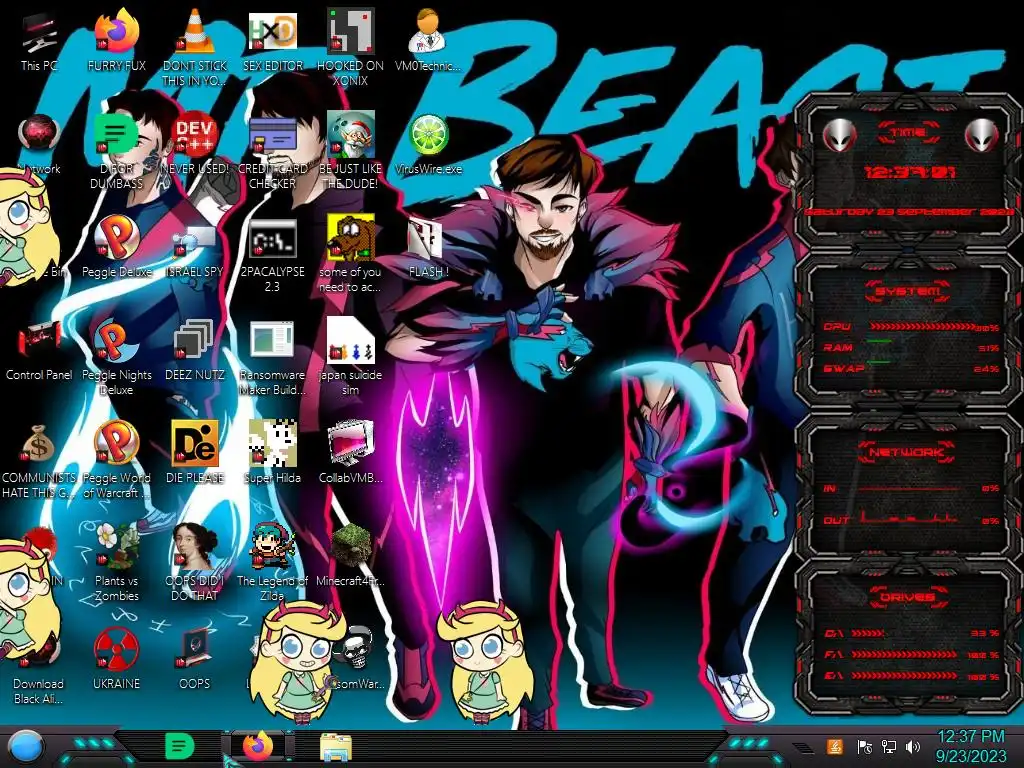Click the blue Start orb on taskbar

point(27,746)
